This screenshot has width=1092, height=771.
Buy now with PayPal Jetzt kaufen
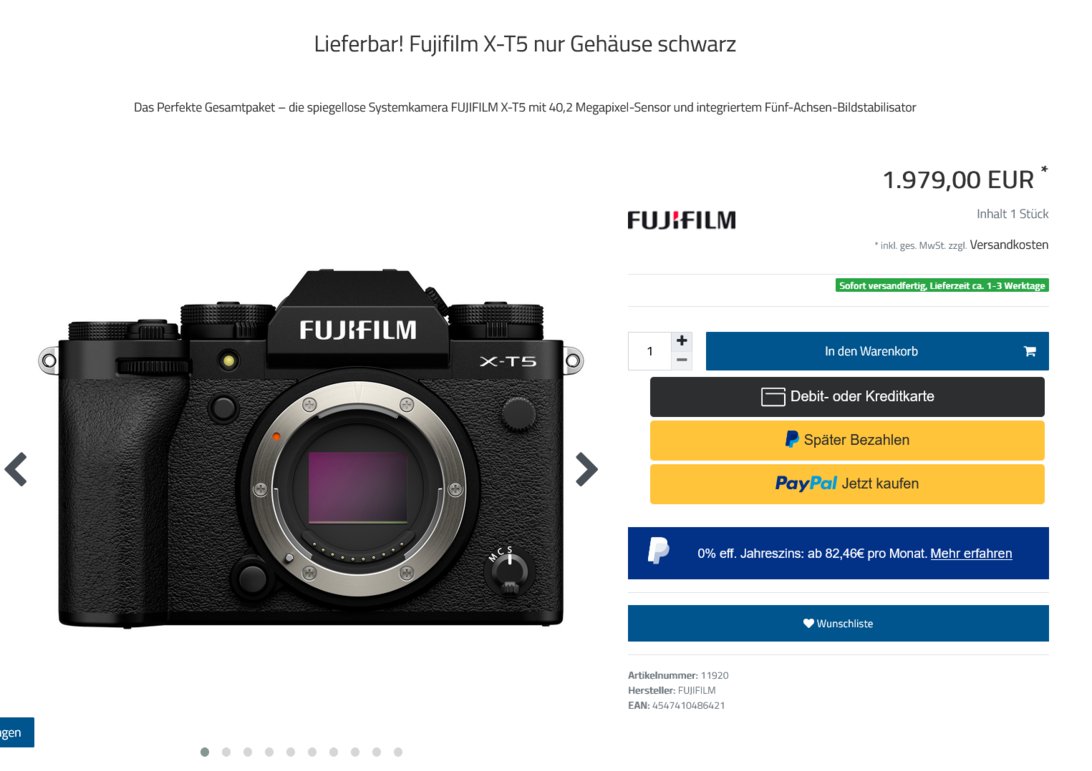pyautogui.click(x=847, y=483)
